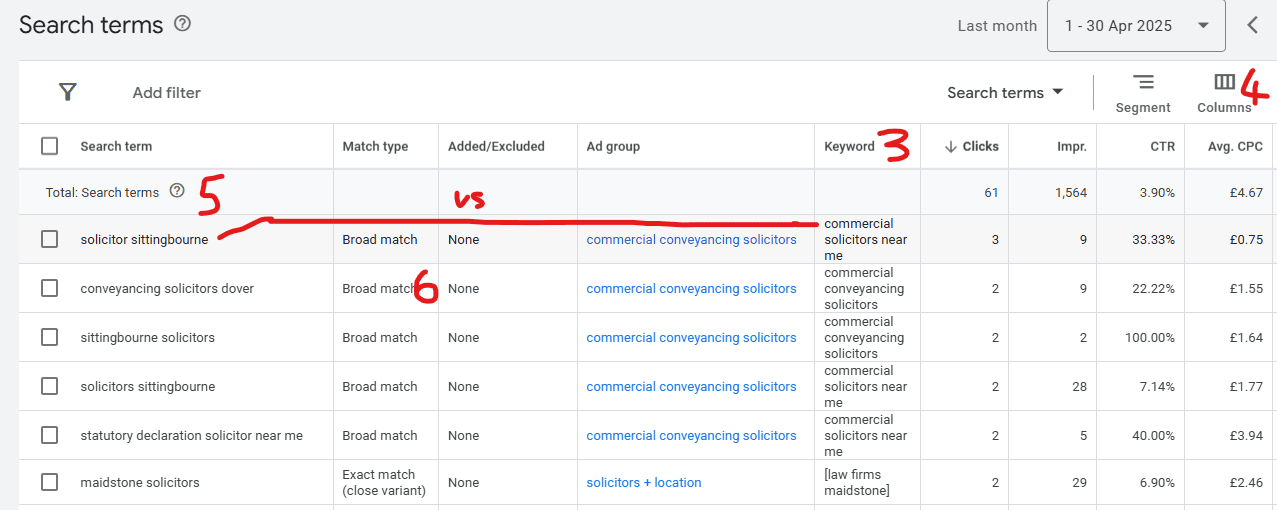Select the maidstone solicitors row checkbox

point(49,482)
